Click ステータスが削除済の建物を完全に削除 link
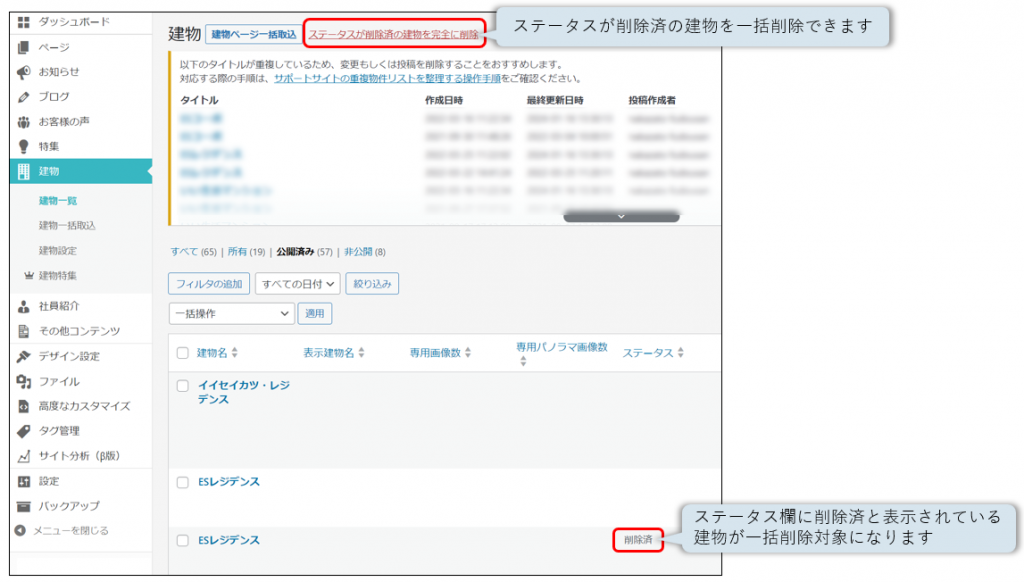This screenshot has width=1024, height=582. click(394, 34)
